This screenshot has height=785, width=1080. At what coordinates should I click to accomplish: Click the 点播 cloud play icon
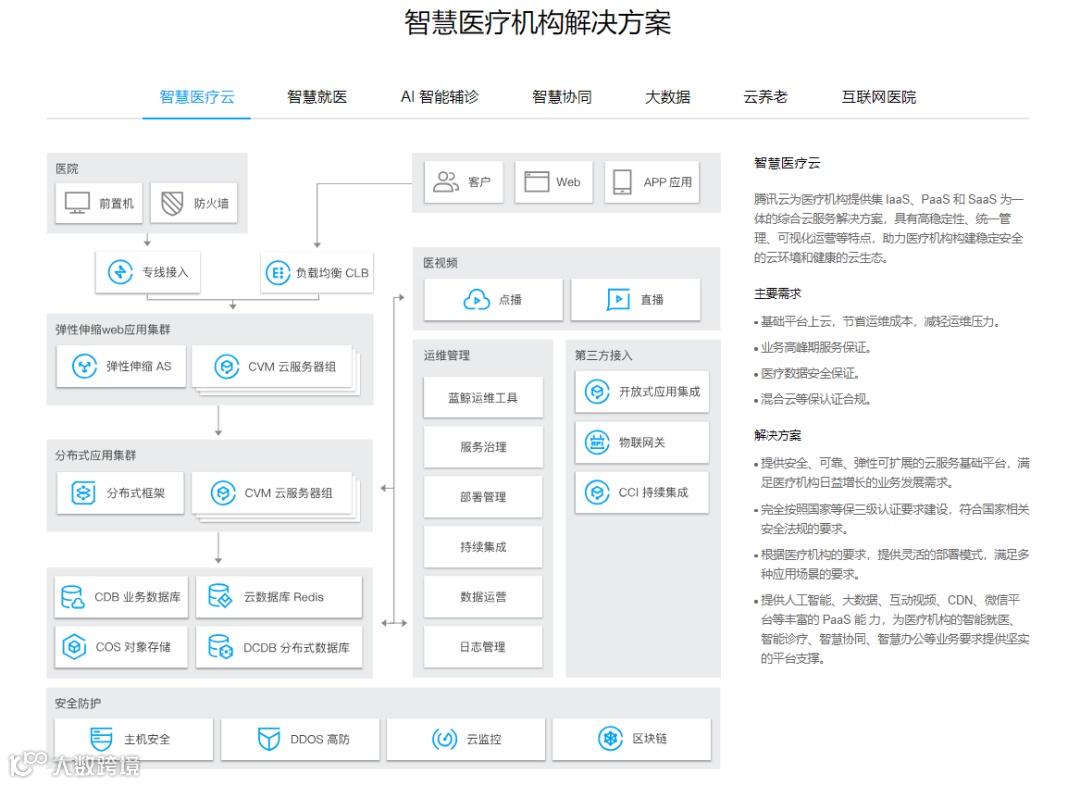click(477, 300)
